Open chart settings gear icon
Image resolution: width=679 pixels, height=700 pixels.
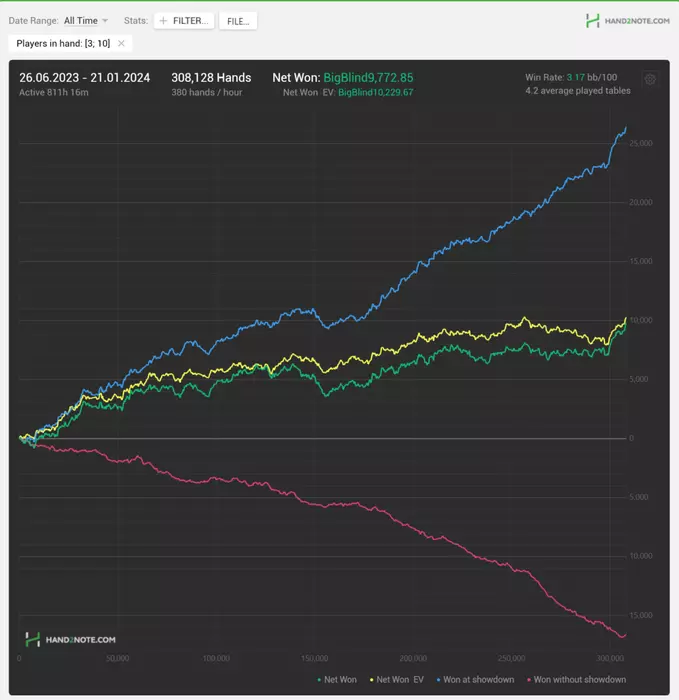pyautogui.click(x=650, y=79)
